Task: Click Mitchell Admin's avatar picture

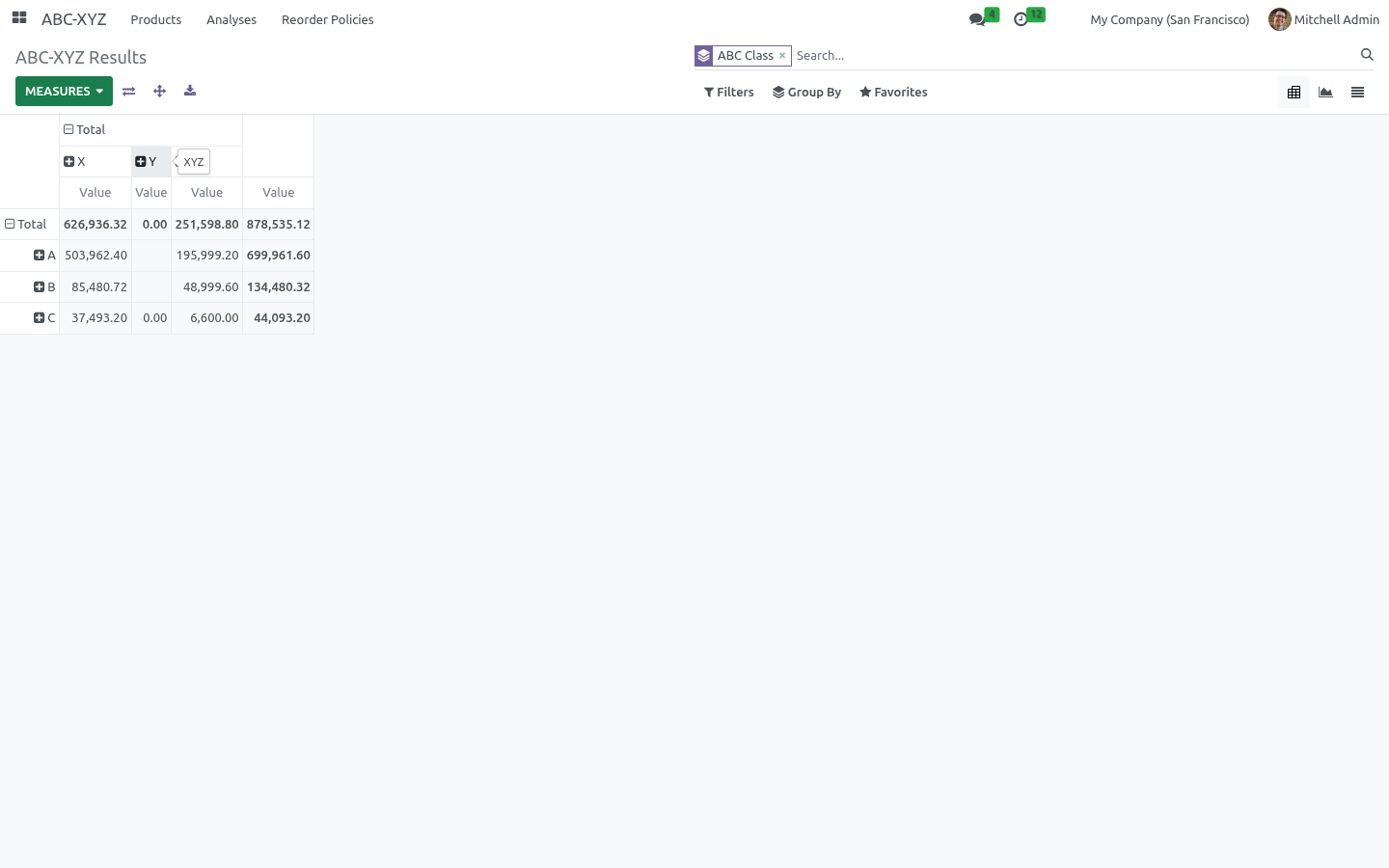Action: pos(1279,19)
